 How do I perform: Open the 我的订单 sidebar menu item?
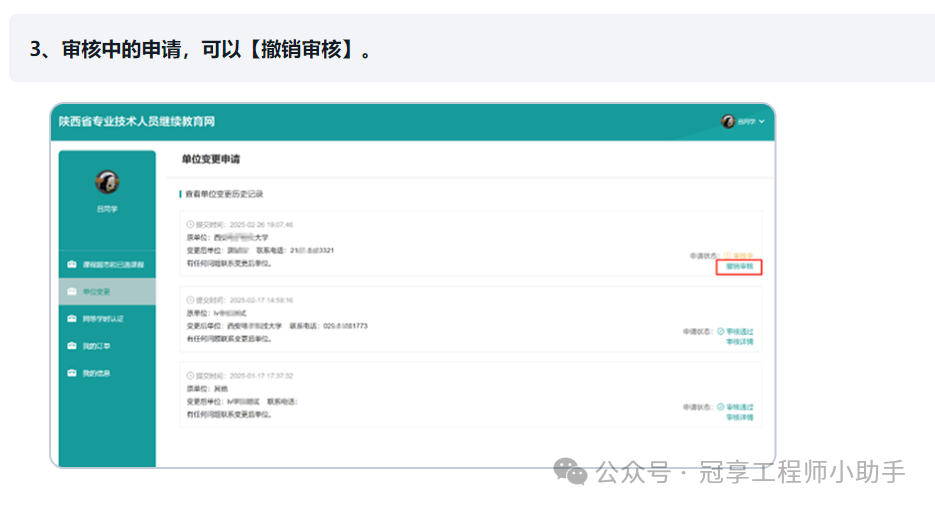(107, 346)
